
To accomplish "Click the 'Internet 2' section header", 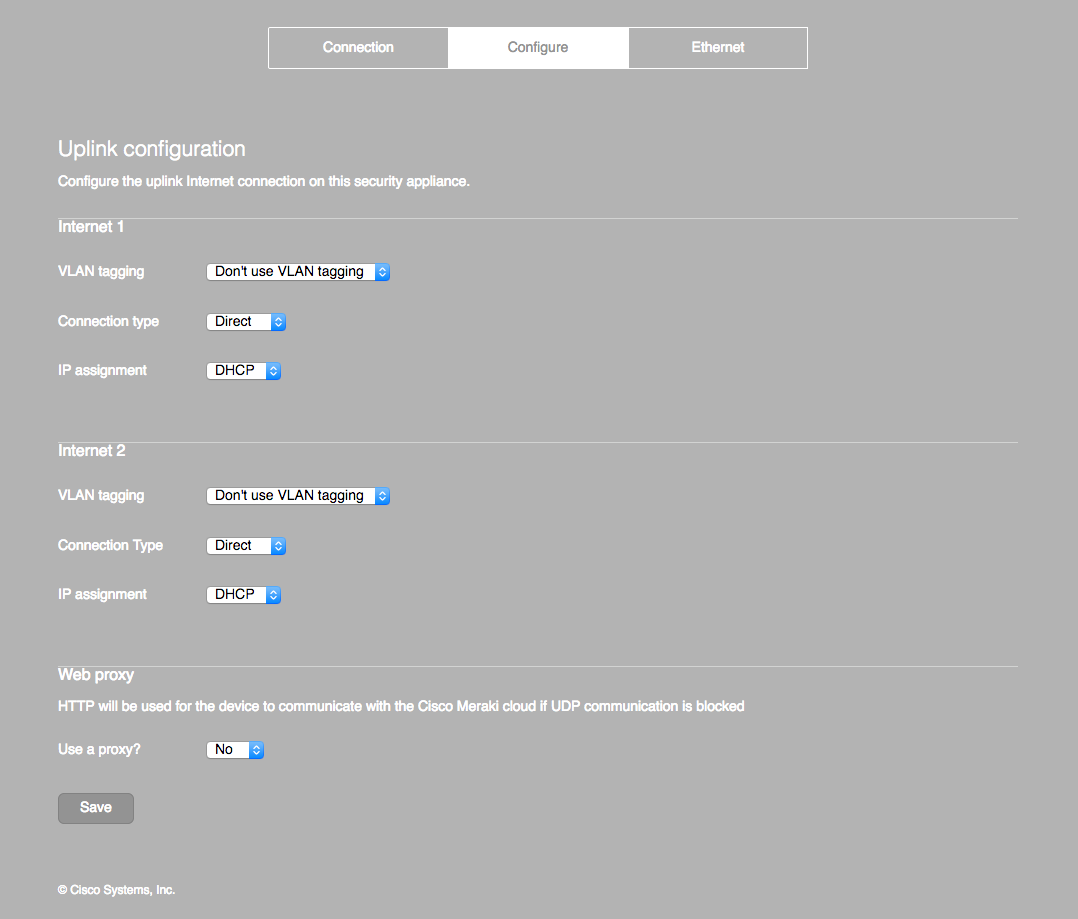I will pos(91,450).
